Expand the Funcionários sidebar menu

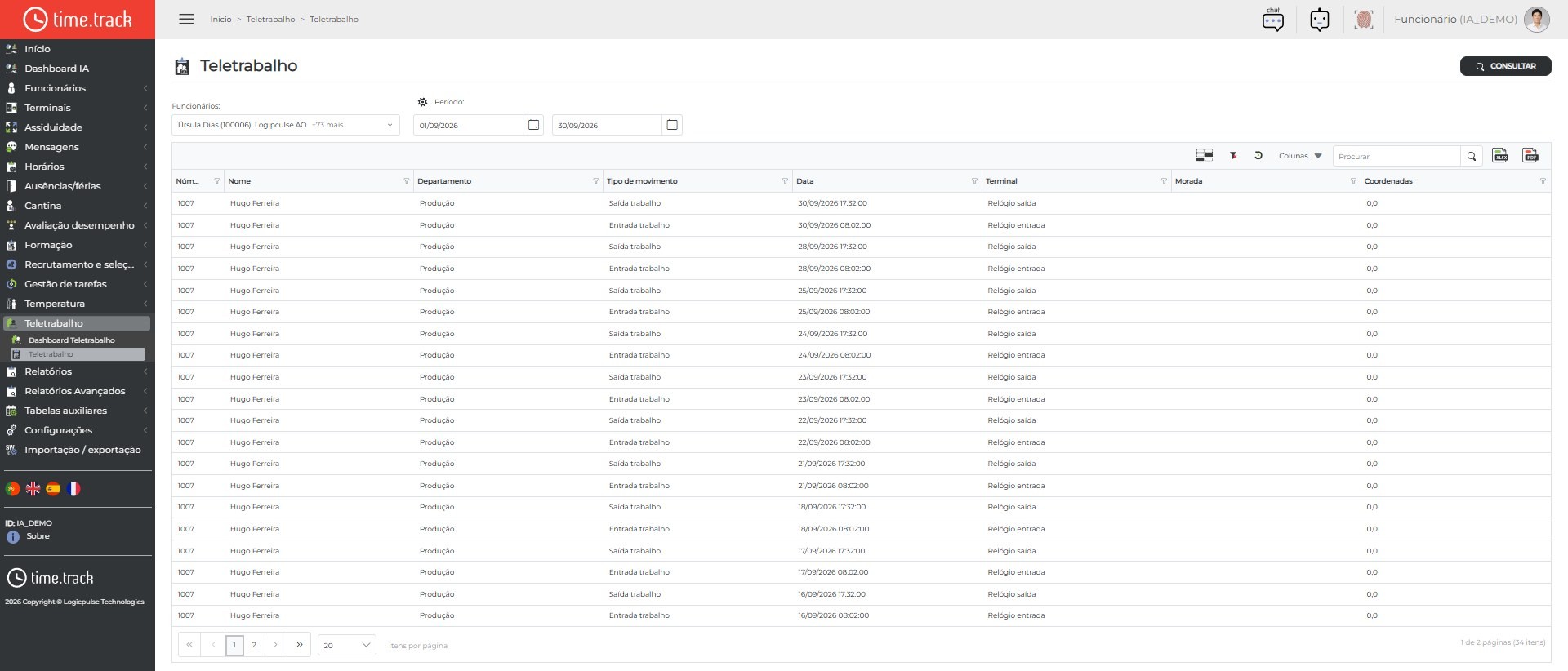click(78, 88)
